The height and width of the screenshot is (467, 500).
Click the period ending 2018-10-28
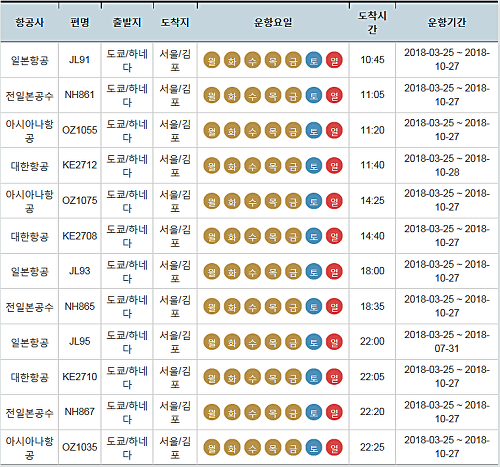click(447, 165)
